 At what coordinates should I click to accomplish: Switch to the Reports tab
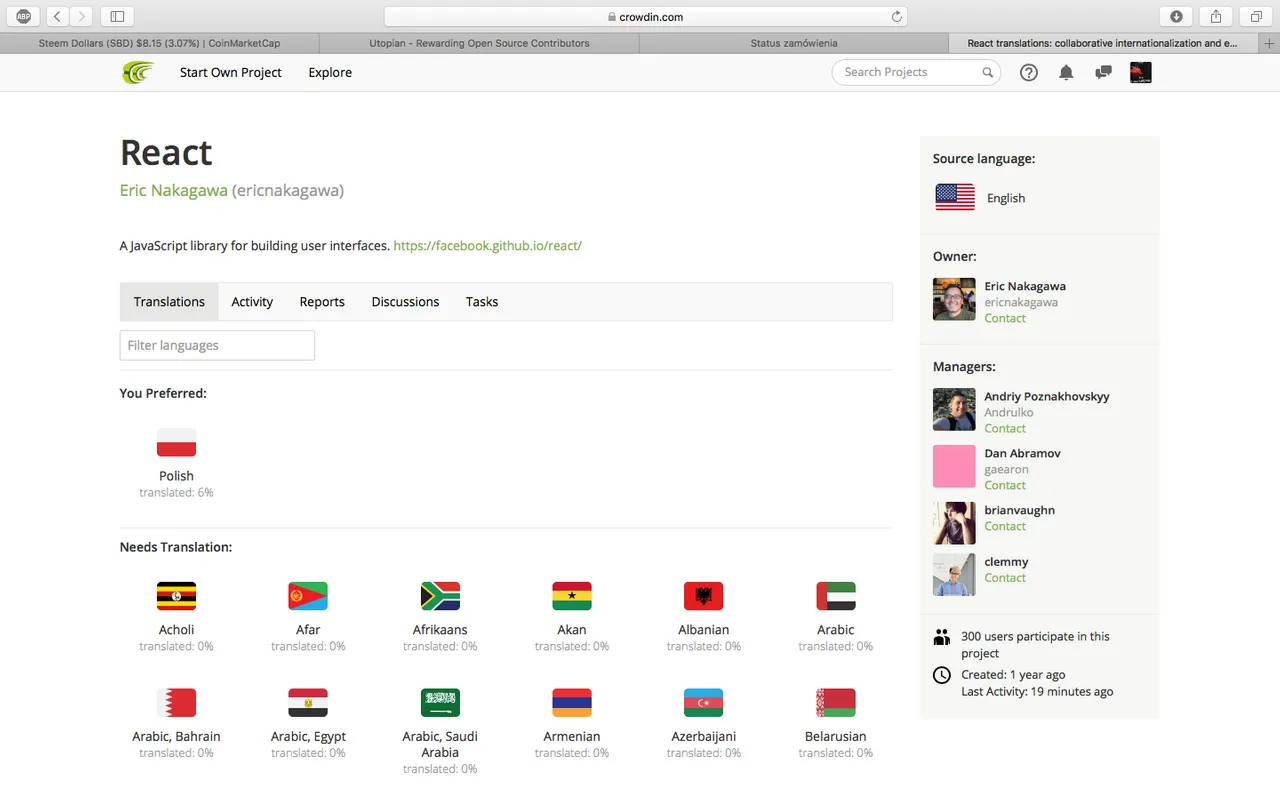pos(322,301)
